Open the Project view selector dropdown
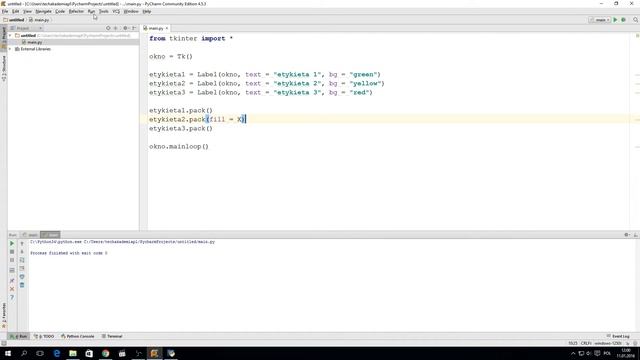 click(x=26, y=28)
